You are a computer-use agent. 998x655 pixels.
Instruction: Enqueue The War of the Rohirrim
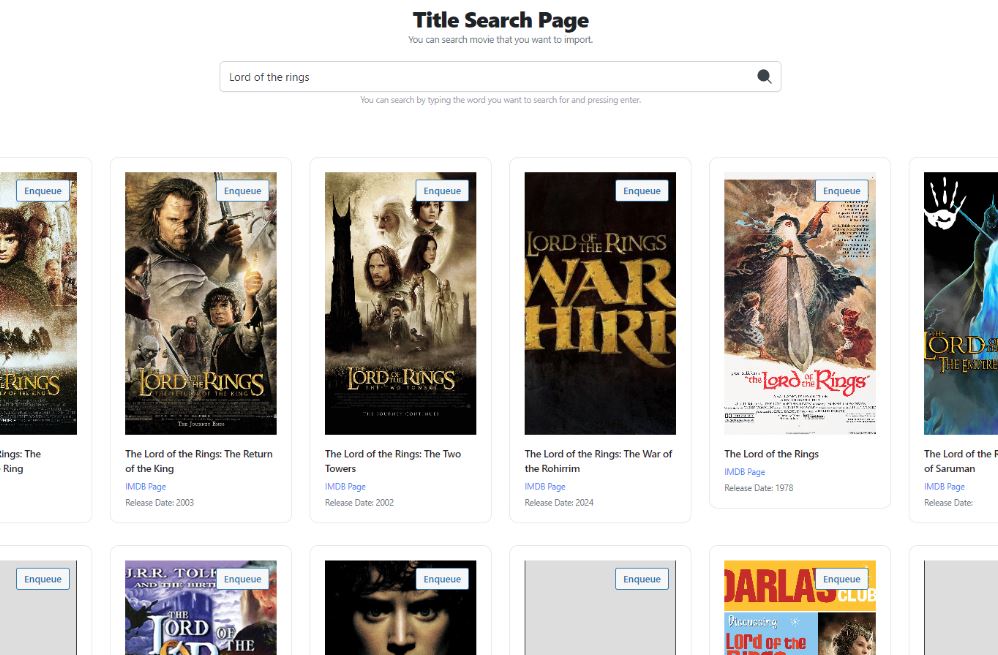point(642,191)
